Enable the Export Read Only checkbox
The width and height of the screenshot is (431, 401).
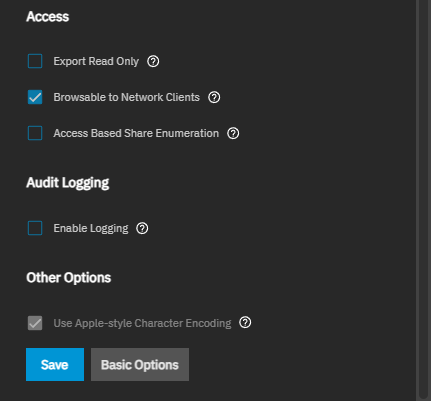point(35,61)
